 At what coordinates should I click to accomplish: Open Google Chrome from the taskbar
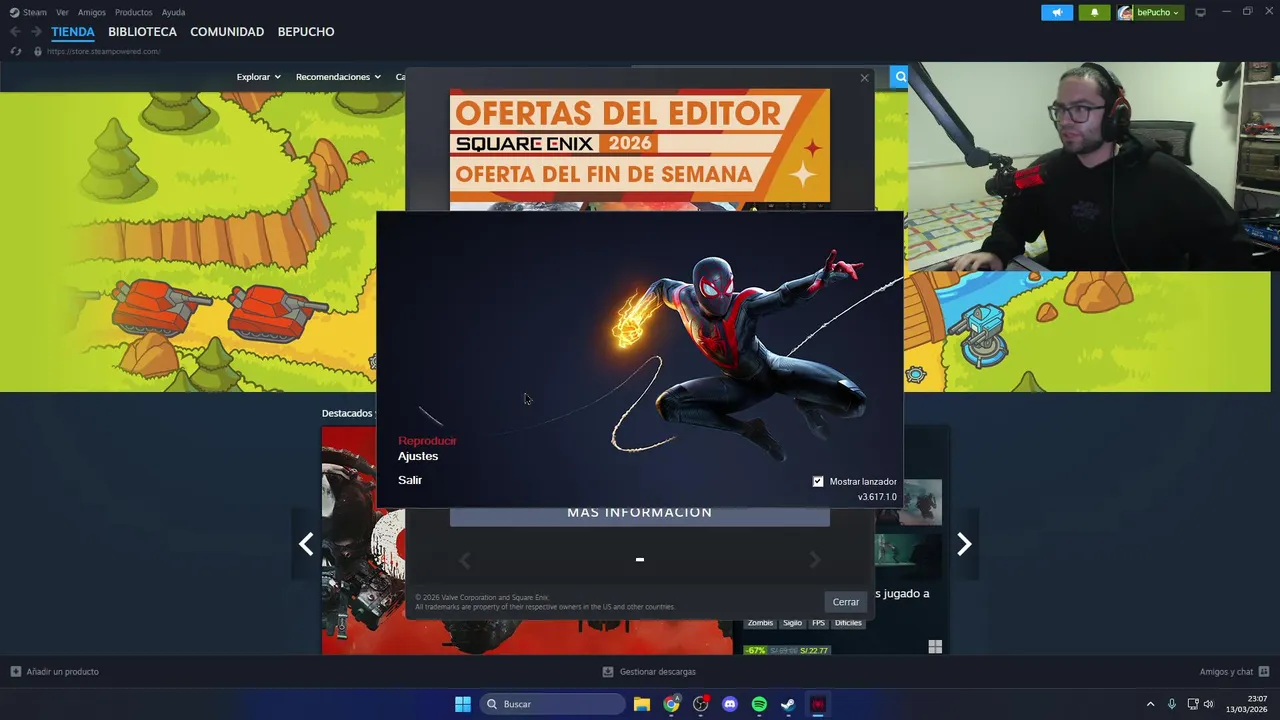point(671,704)
